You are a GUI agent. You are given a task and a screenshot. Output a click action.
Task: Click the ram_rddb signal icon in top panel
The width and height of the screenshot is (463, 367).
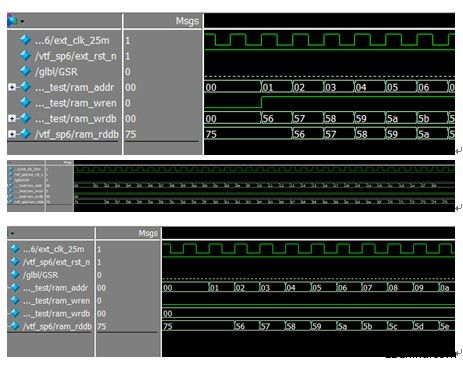pos(25,134)
